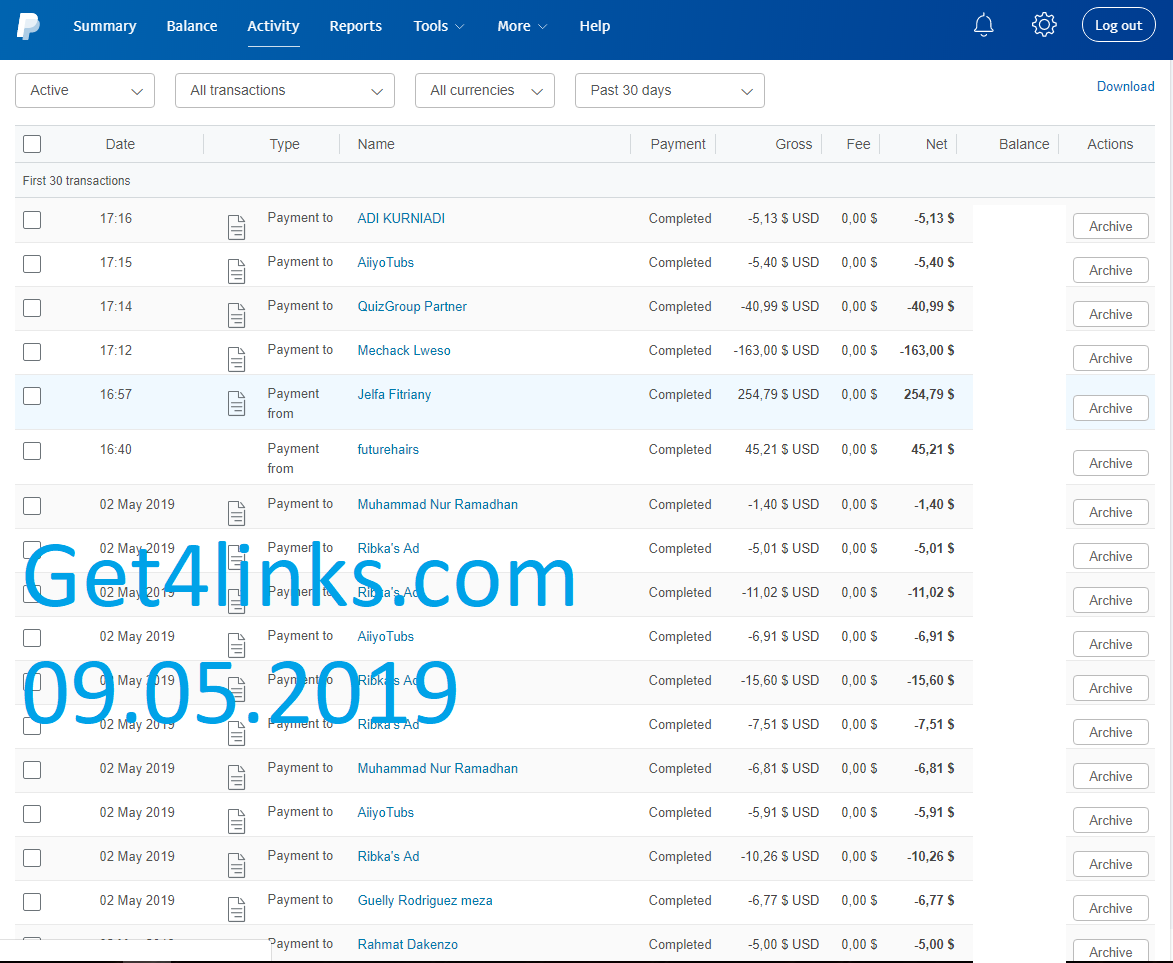Expand the Active status dropdown
Image resolution: width=1173 pixels, height=963 pixels.
(x=85, y=91)
